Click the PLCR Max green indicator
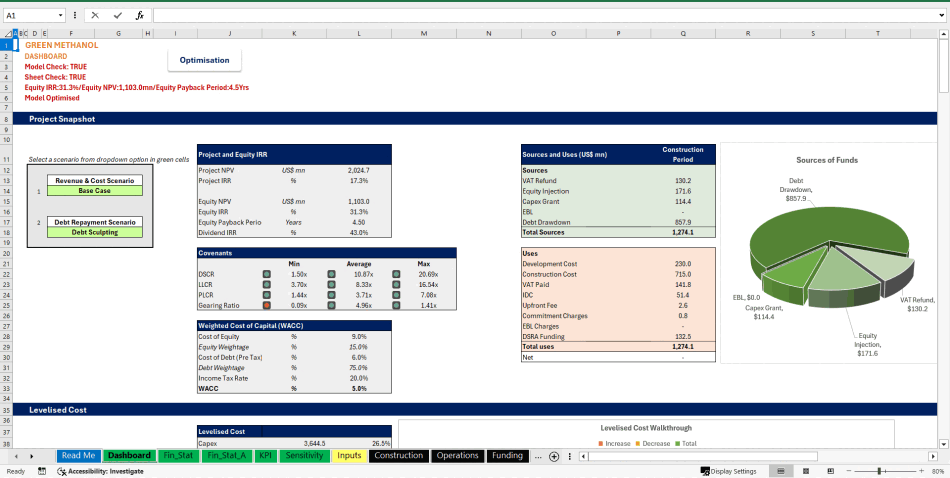Image resolution: width=950 pixels, height=478 pixels. (396, 295)
